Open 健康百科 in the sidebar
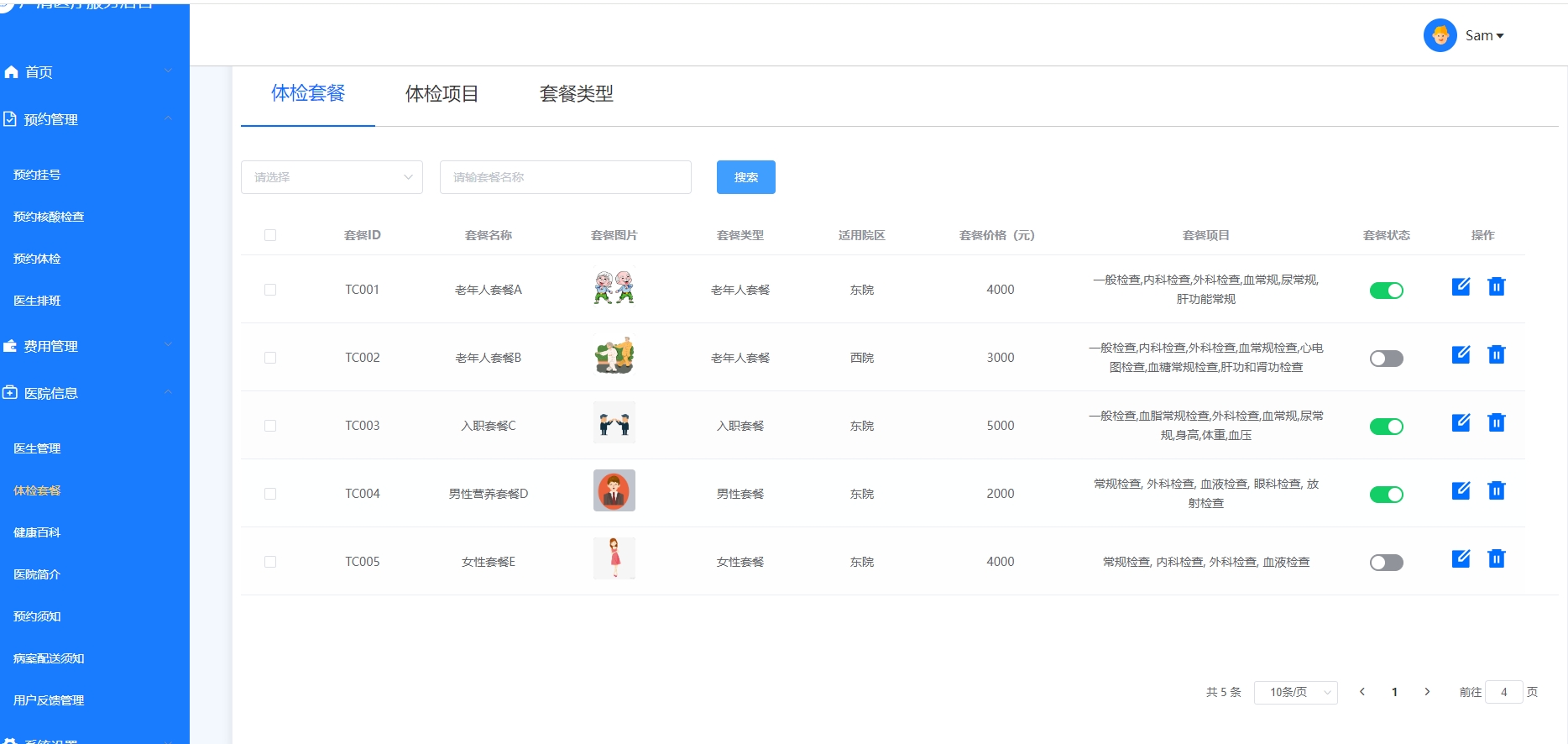 pos(37,532)
